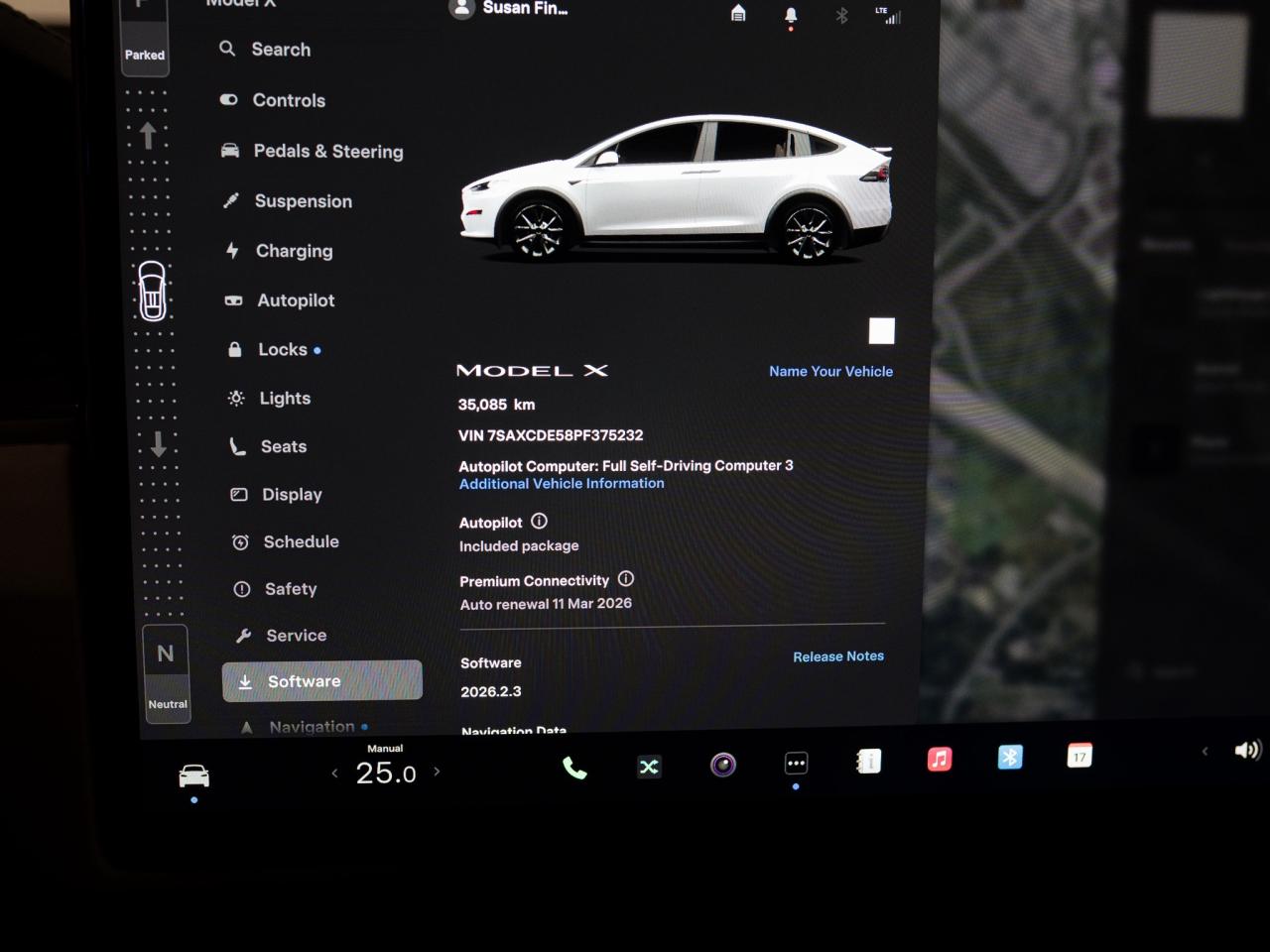
Task: Open the all-apps three-dot launcher
Action: pos(796,762)
